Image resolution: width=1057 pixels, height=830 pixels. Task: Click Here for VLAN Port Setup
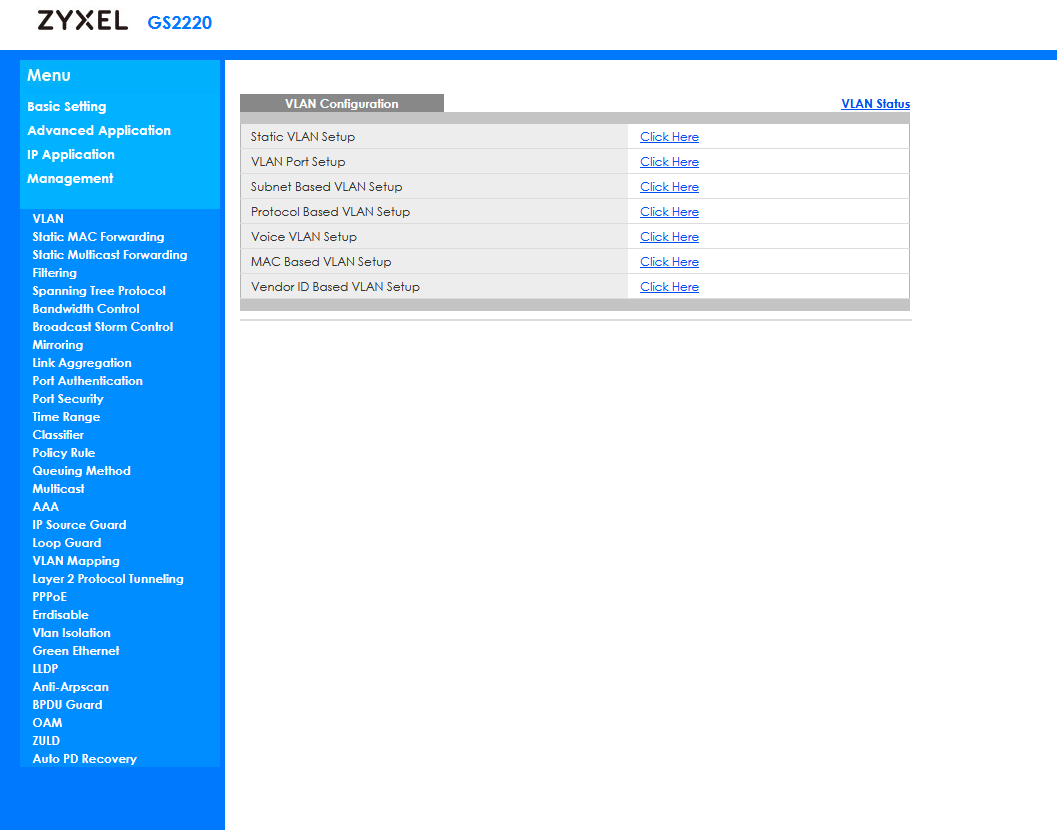(669, 162)
